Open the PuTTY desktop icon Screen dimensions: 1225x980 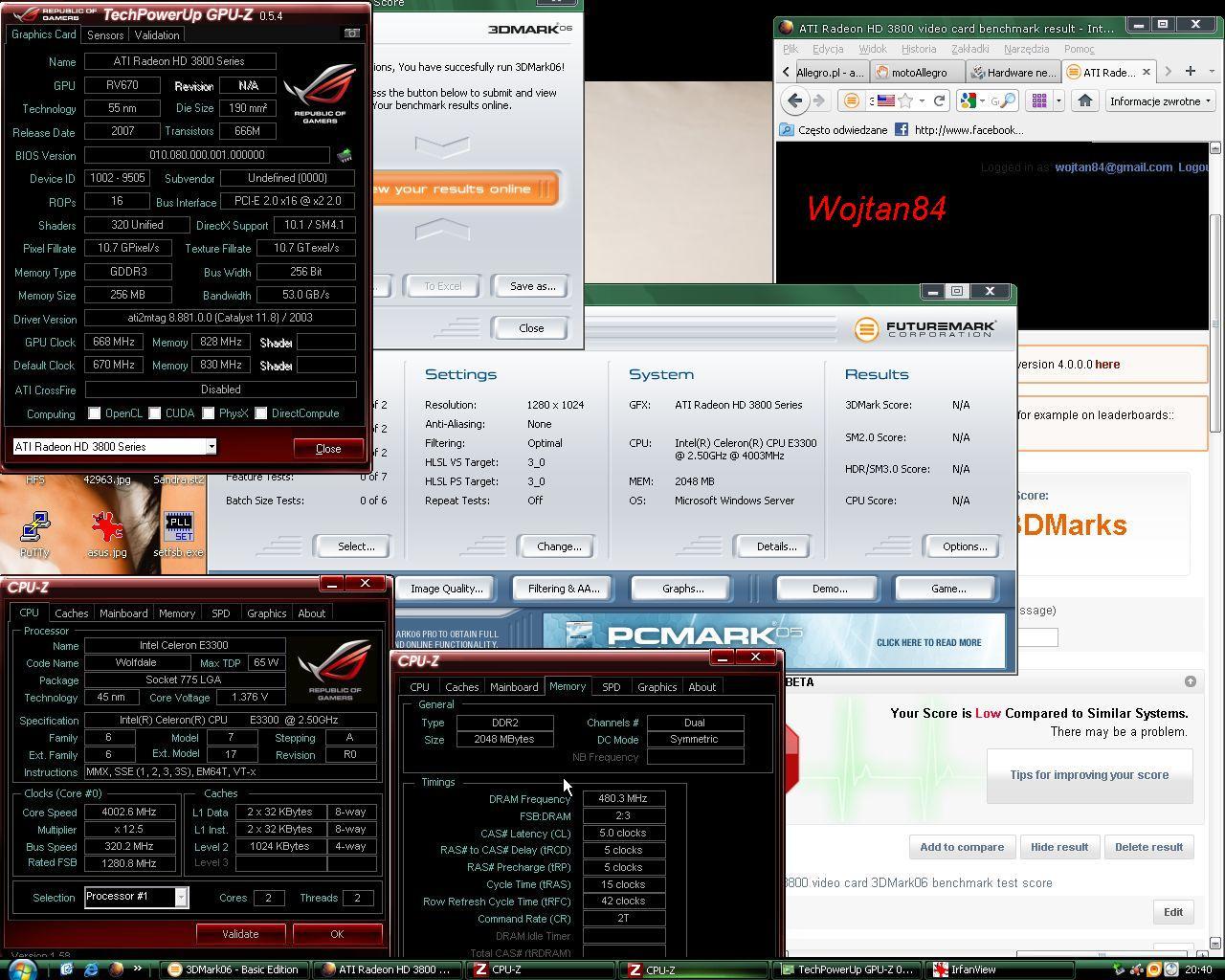[x=34, y=534]
